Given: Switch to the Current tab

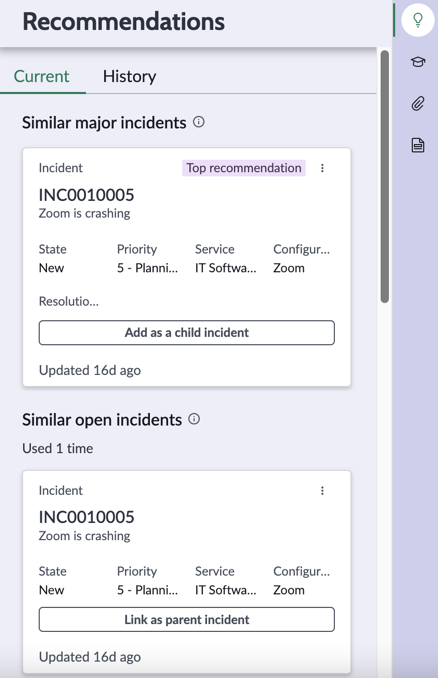Looking at the screenshot, I should tap(42, 77).
